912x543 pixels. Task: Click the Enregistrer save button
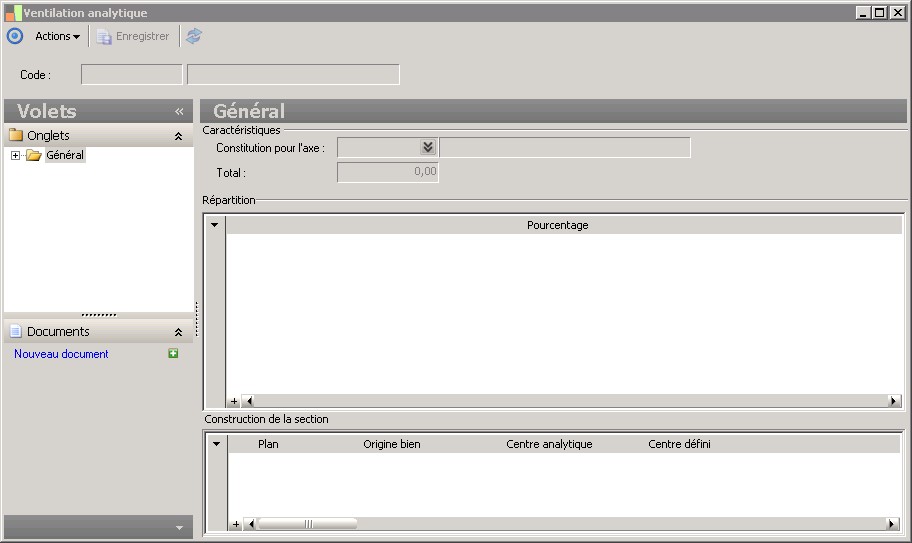133,36
